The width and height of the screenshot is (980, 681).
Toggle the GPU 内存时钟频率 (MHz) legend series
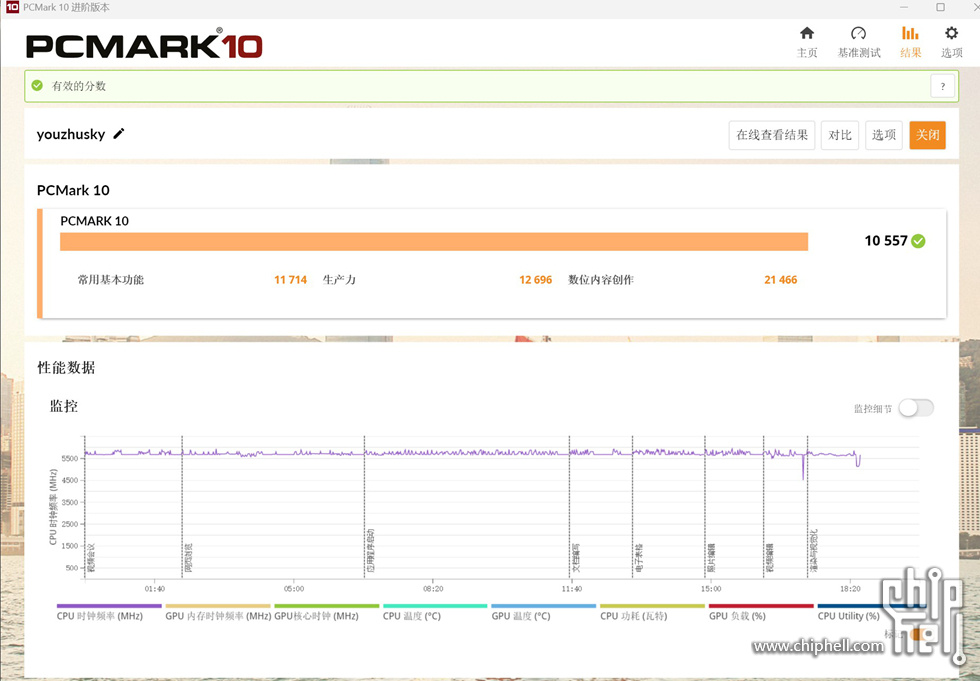pos(218,612)
